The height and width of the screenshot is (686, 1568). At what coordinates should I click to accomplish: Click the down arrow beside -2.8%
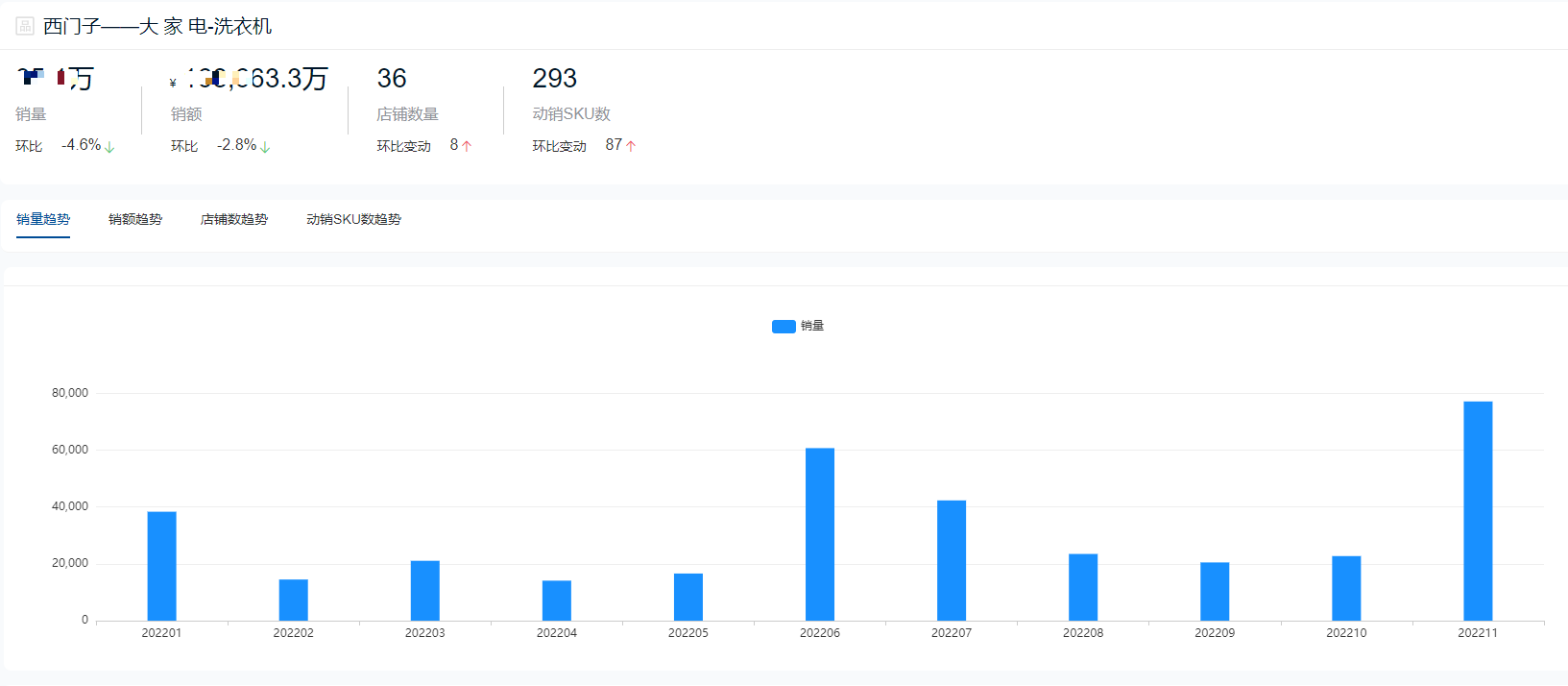265,147
